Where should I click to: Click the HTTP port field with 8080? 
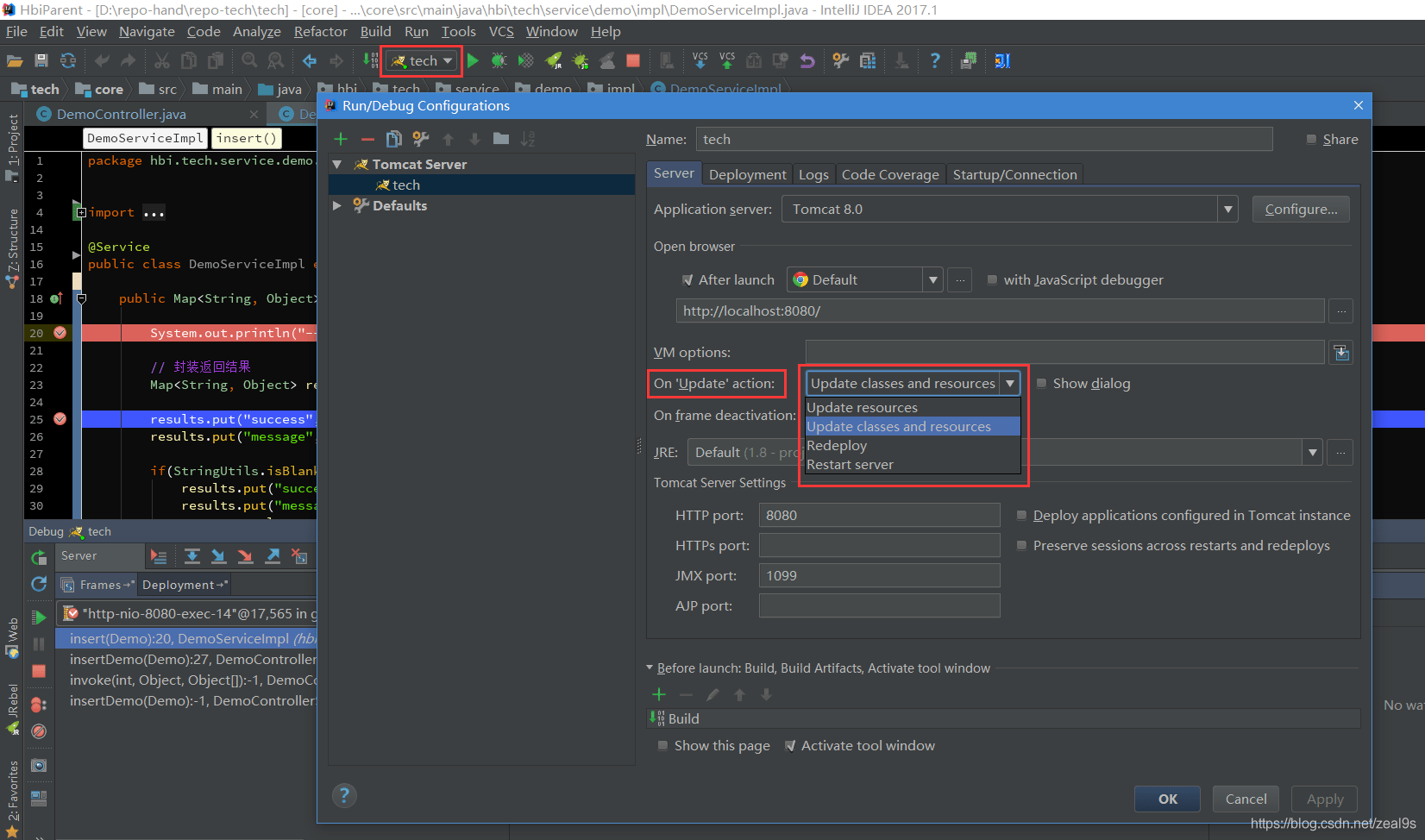(x=879, y=515)
